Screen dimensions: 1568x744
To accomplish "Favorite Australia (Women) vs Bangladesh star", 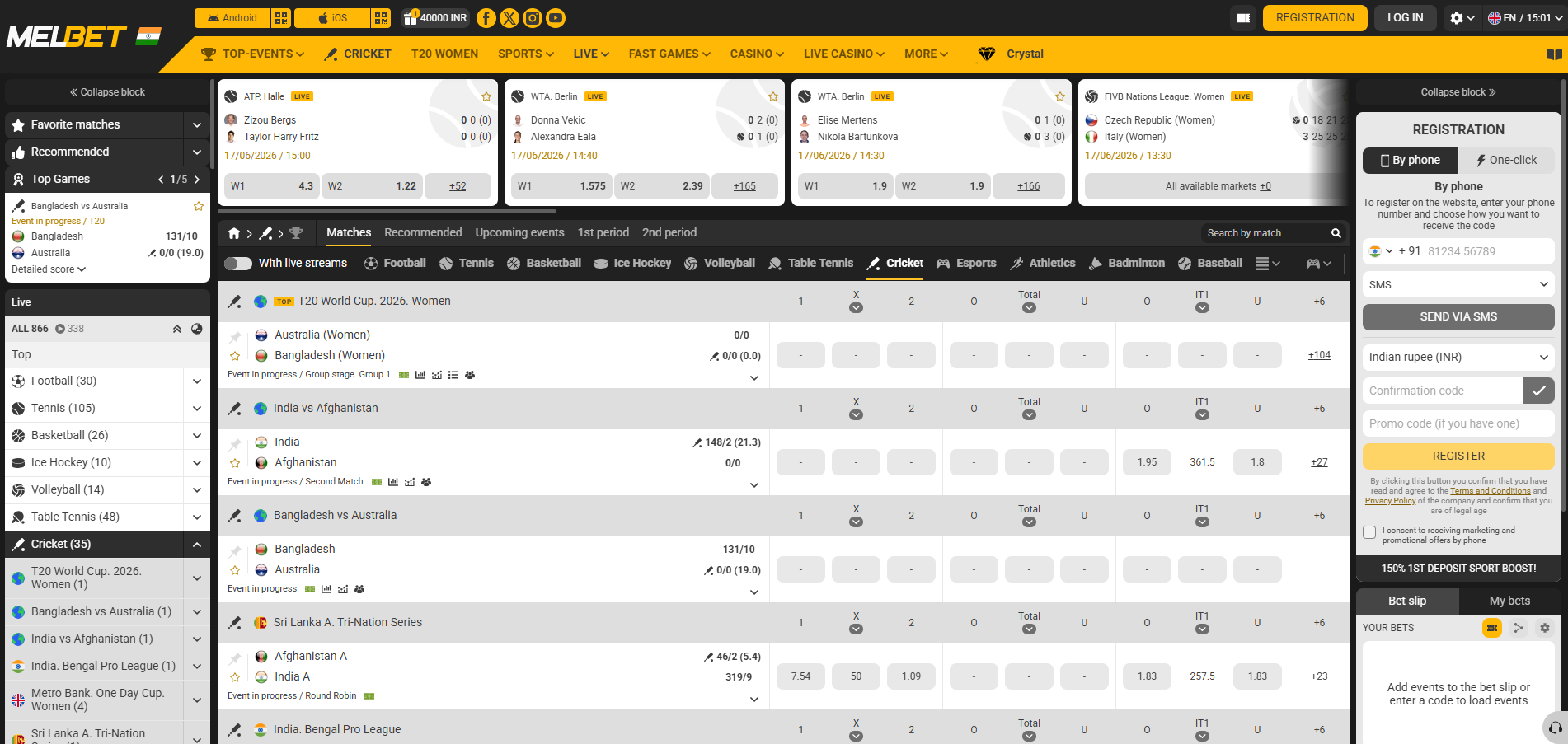I will (235, 356).
